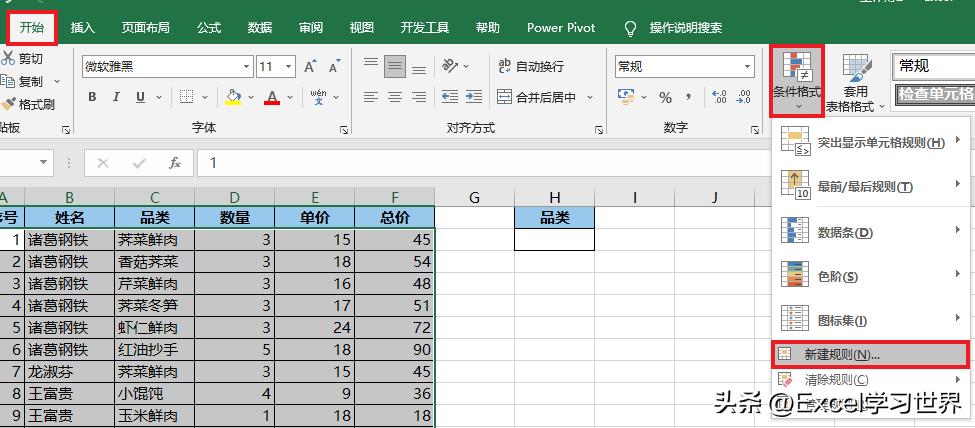The width and height of the screenshot is (975, 428).
Task: Open Clear Rules (清除规则) submenu
Action: click(871, 379)
